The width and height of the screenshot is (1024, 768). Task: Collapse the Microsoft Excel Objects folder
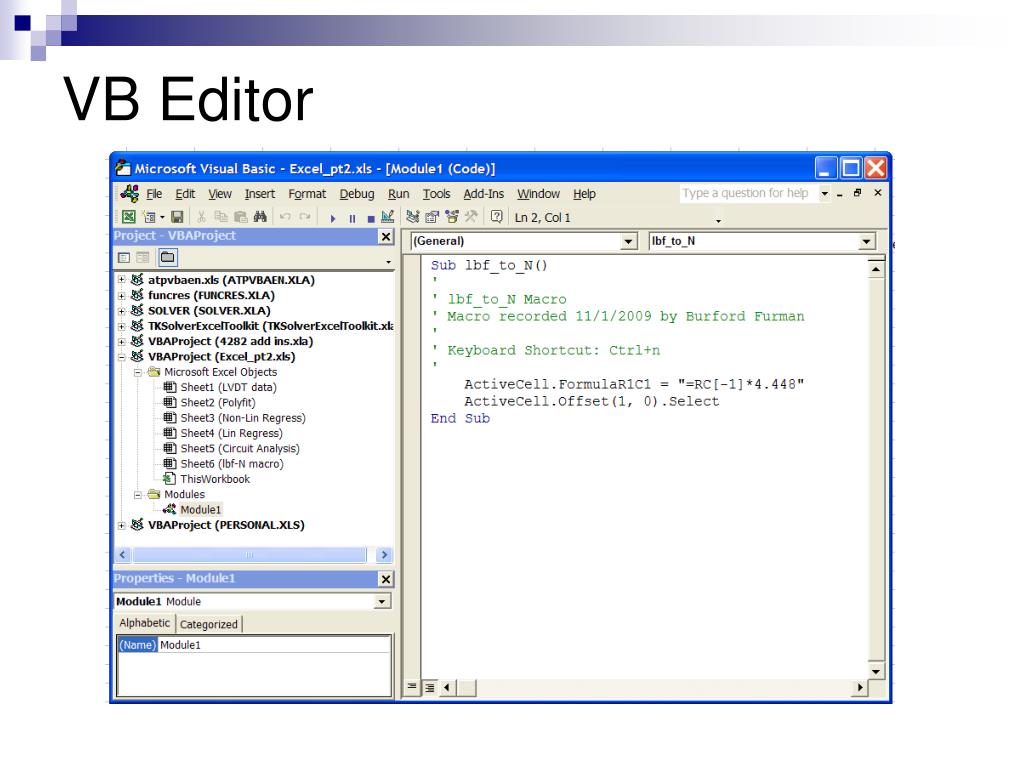pos(138,372)
